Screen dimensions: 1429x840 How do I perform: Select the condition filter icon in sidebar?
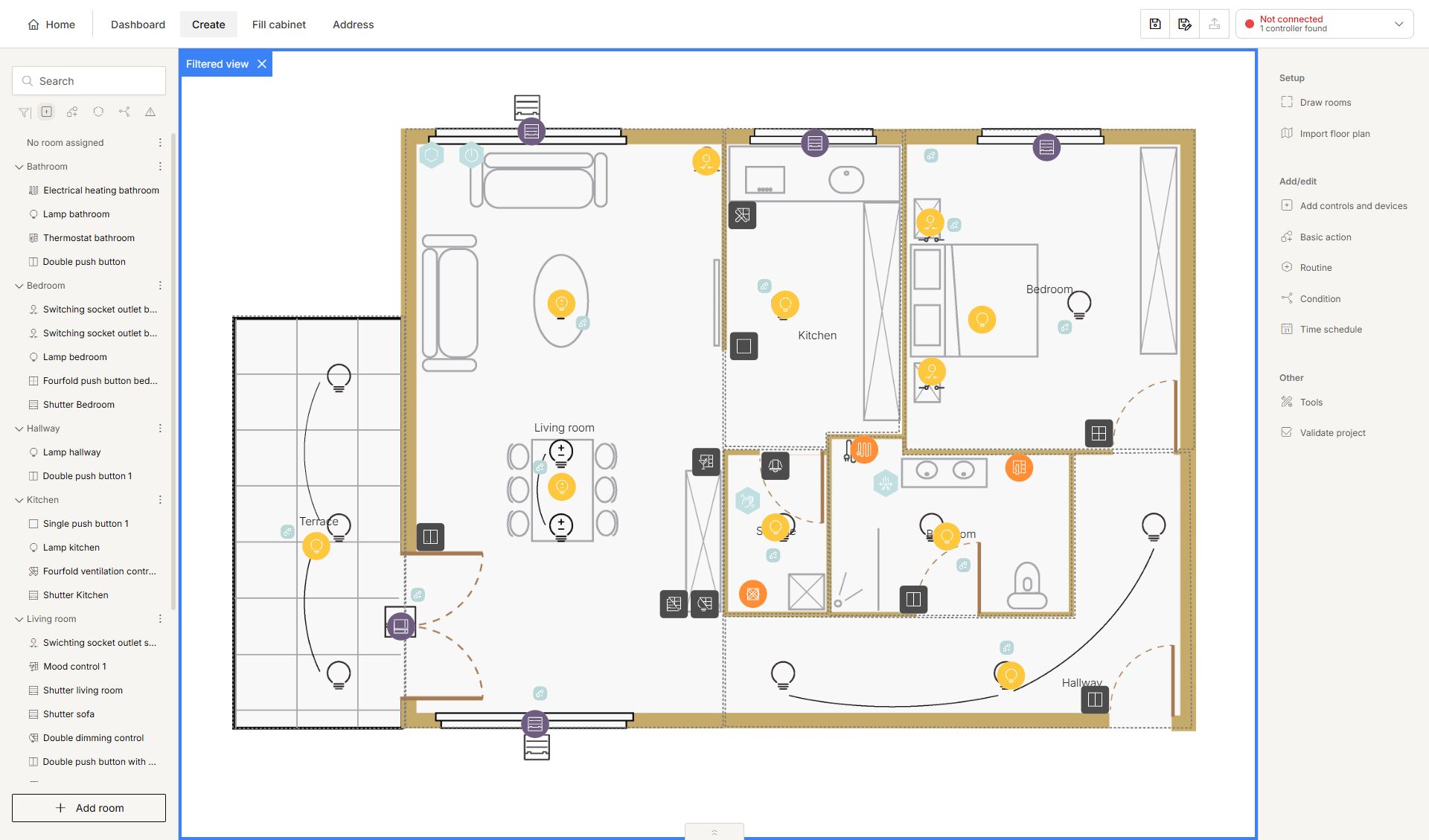tap(124, 112)
